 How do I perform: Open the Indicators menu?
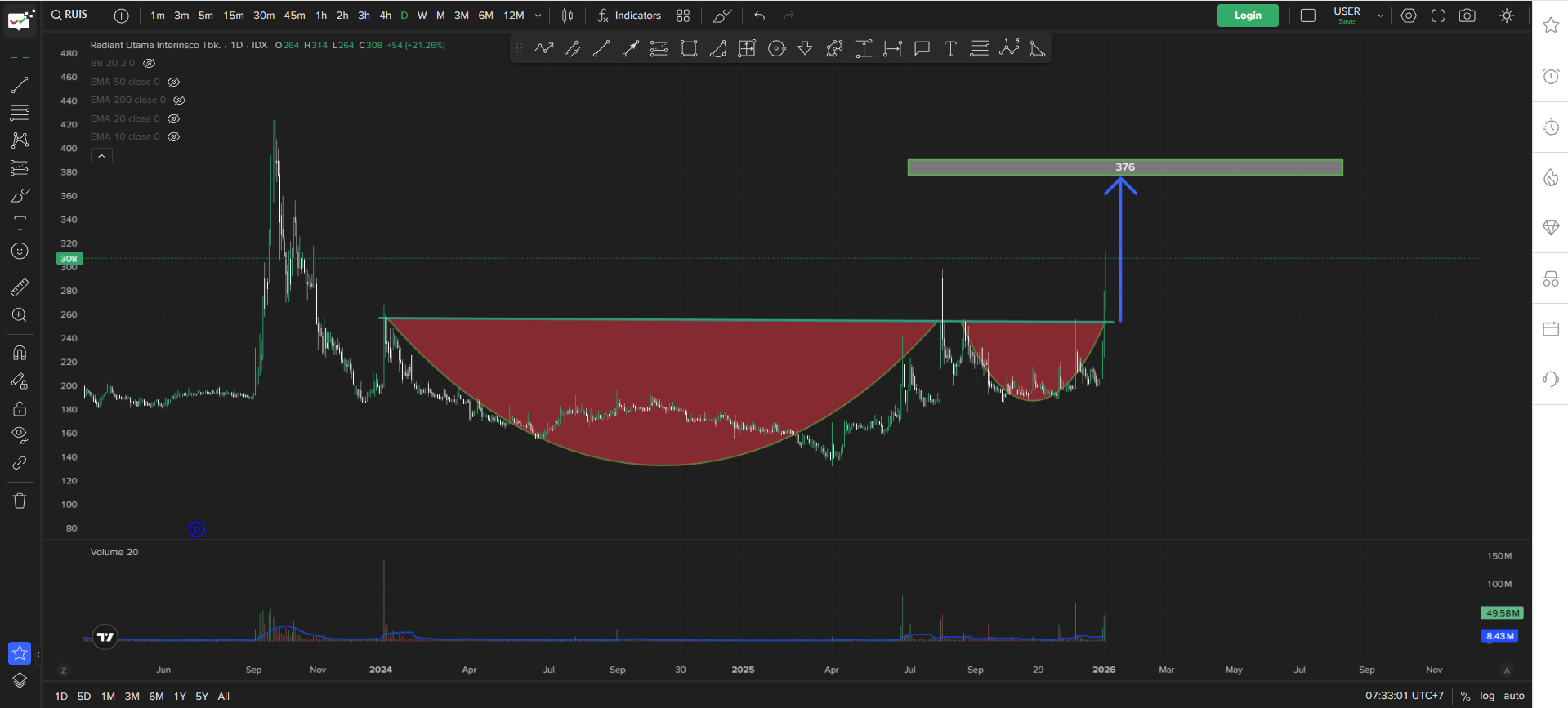(628, 16)
